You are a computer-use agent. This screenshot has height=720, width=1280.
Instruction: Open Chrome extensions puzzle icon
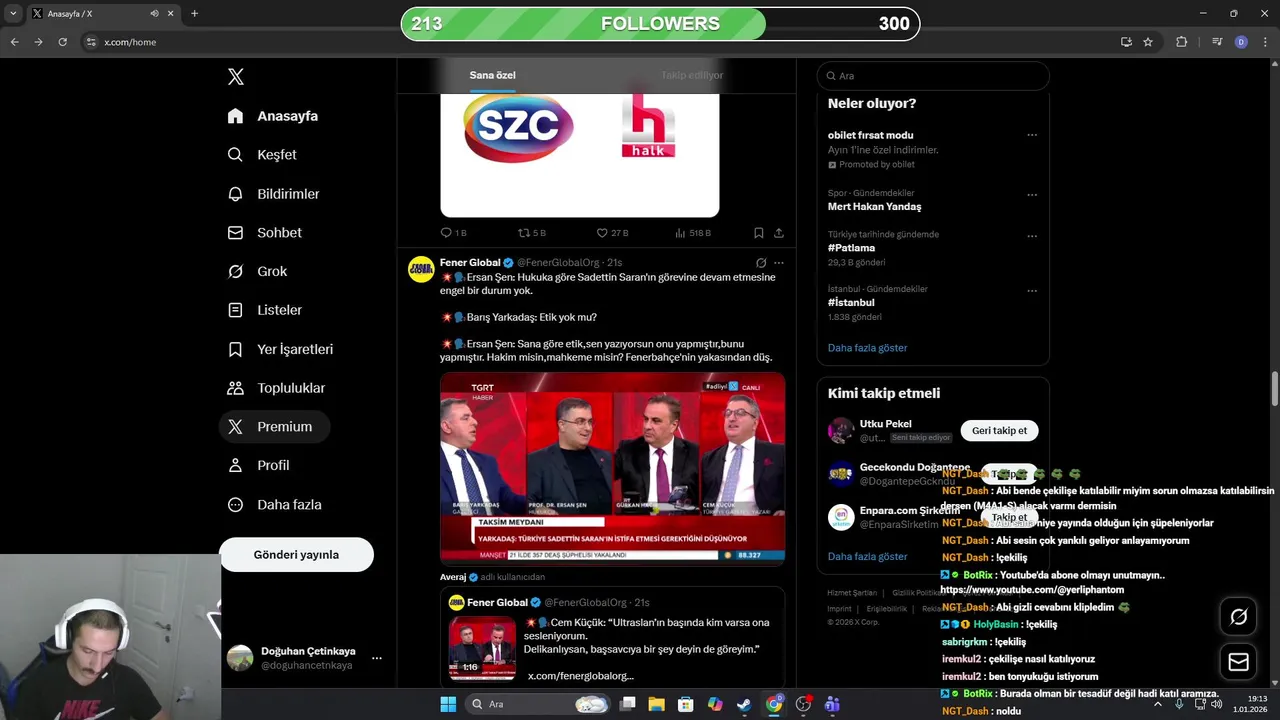[x=1181, y=42]
